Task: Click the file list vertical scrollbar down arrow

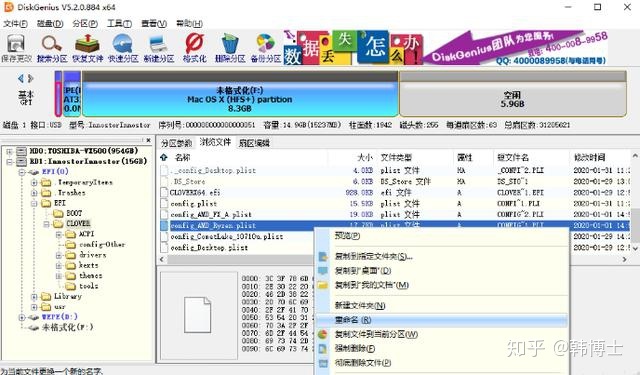Action: tap(635, 249)
